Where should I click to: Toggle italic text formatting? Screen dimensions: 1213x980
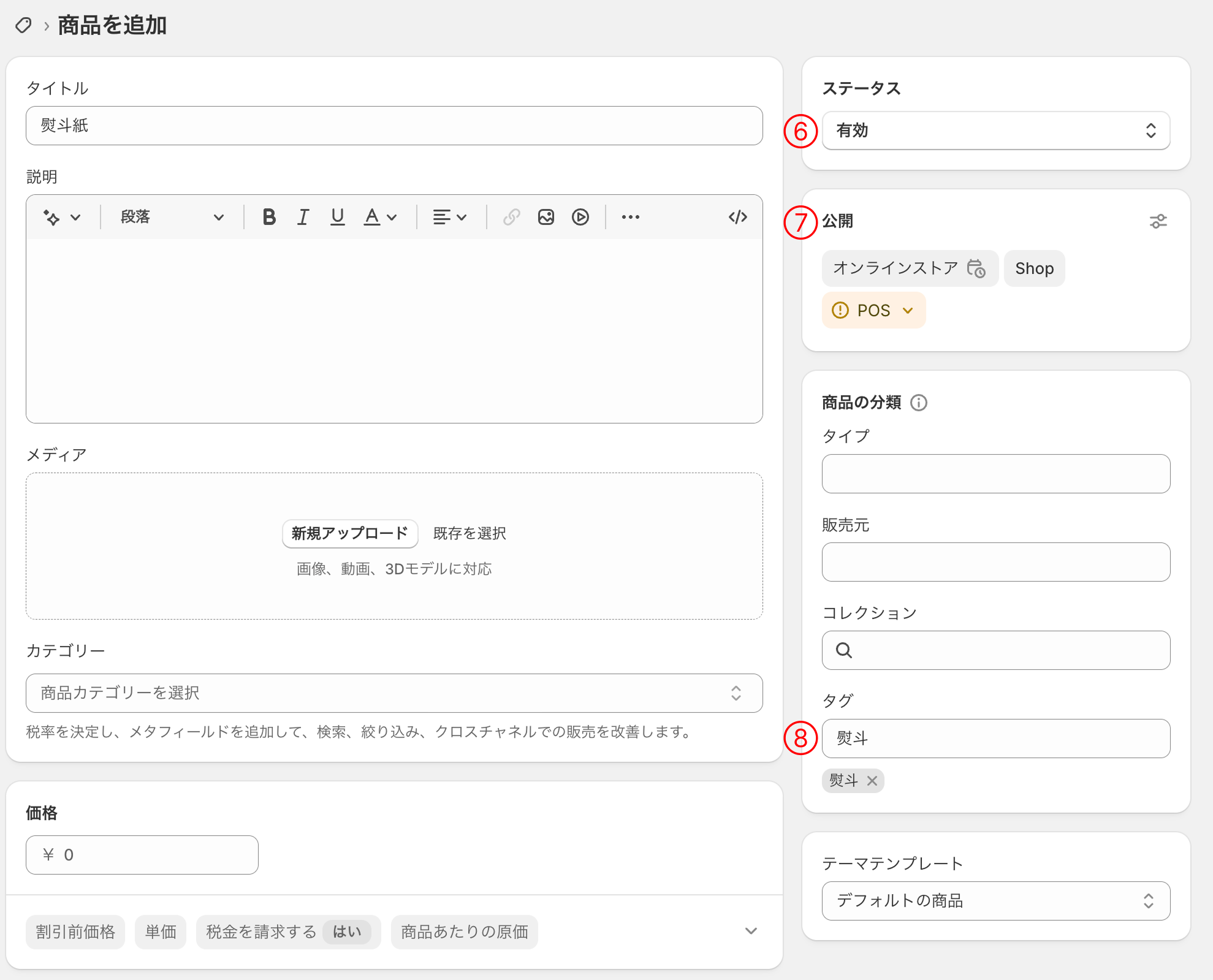[303, 217]
